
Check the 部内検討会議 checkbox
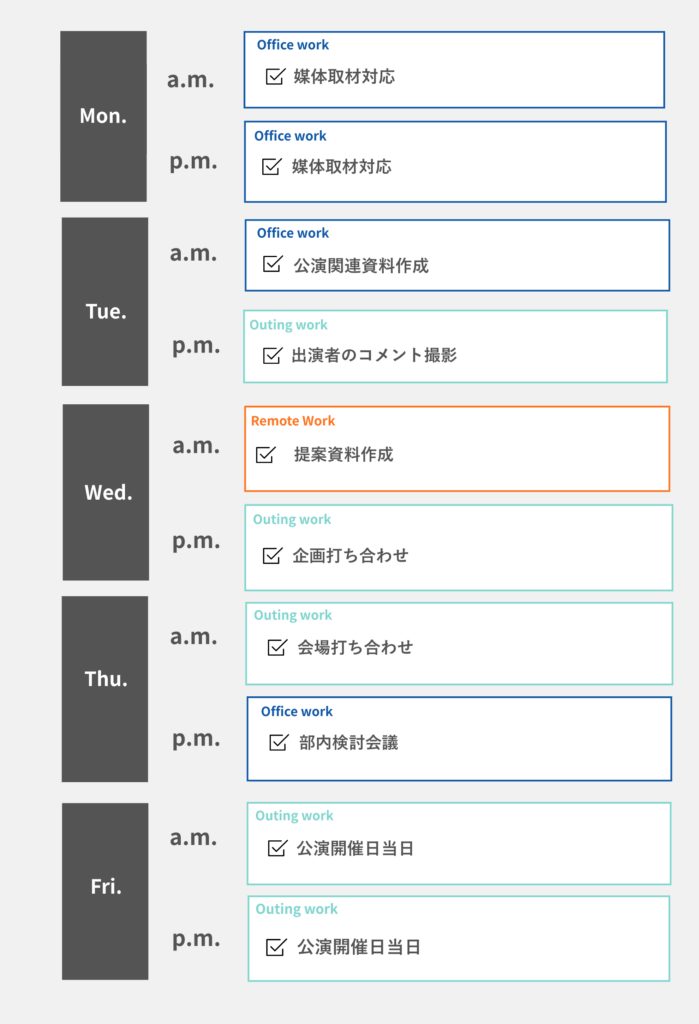[x=279, y=742]
